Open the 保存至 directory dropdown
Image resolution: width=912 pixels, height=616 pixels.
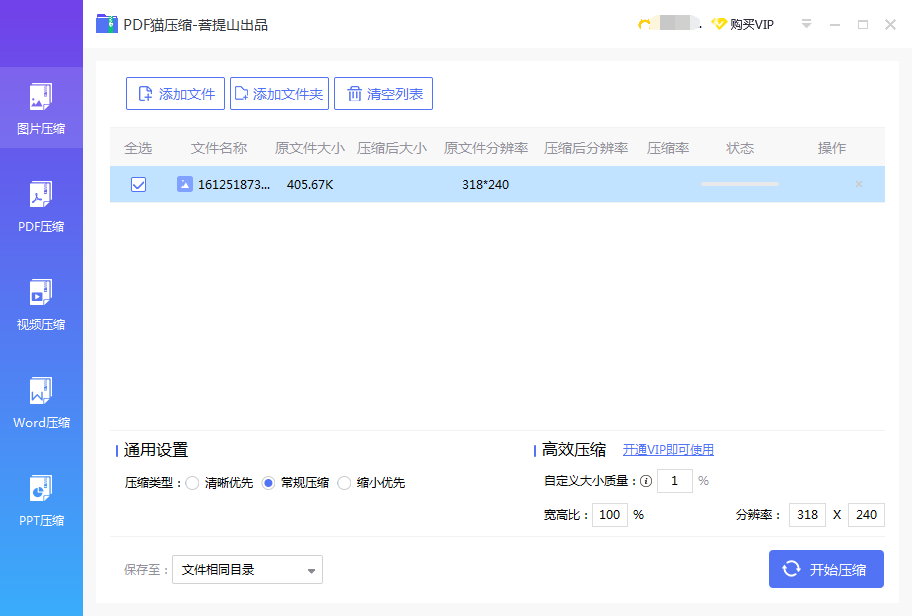(247, 569)
